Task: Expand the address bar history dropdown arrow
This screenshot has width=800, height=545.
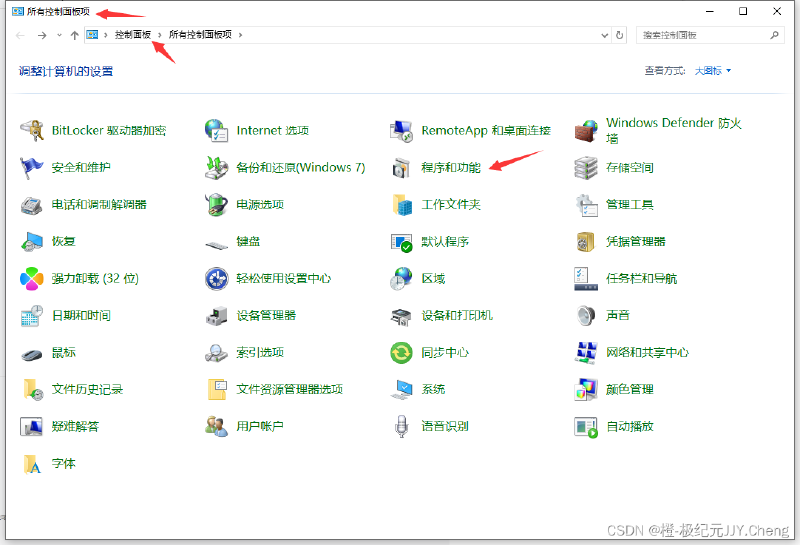Action: pos(605,35)
